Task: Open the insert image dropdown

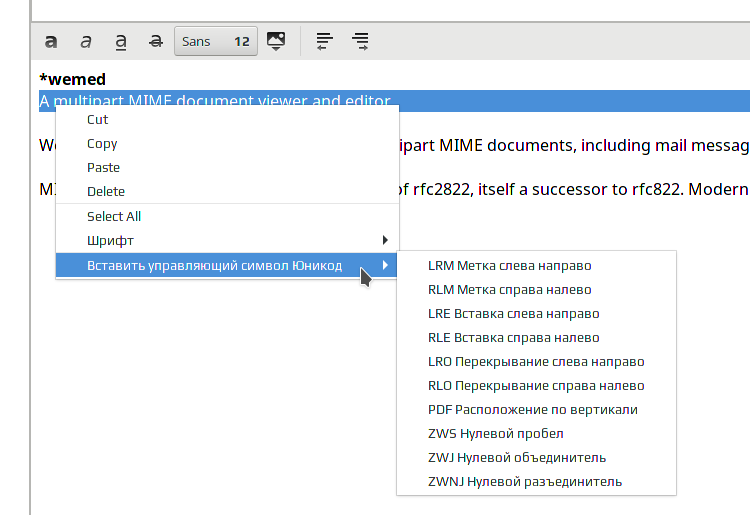Action: (x=276, y=42)
